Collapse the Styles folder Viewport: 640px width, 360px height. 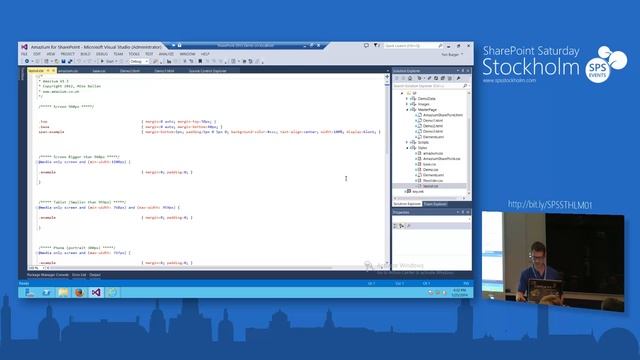click(407, 148)
